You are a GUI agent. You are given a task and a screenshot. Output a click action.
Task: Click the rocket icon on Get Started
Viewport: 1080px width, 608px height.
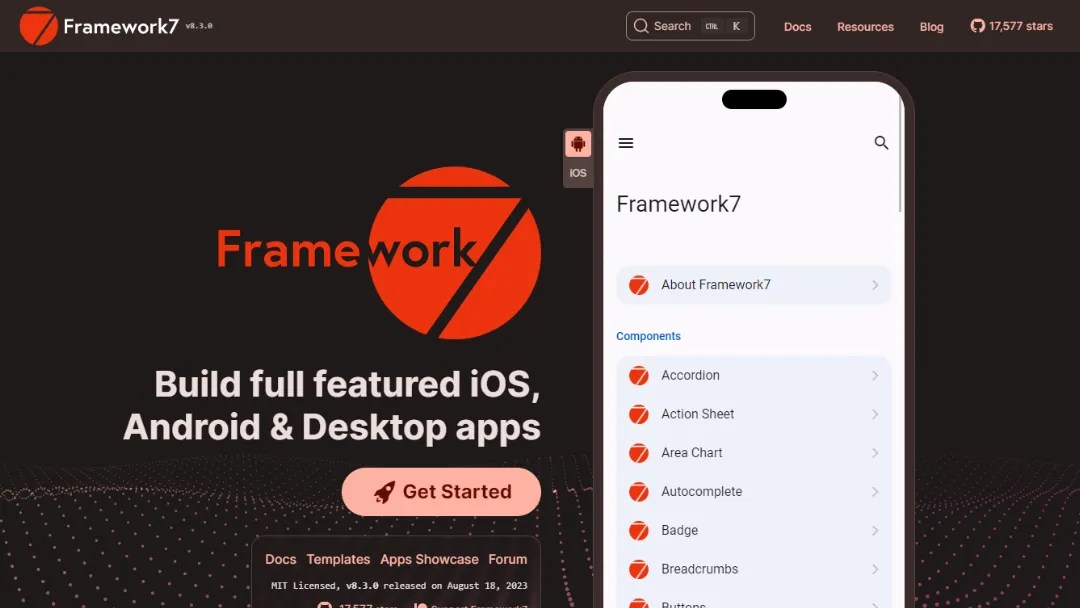coord(384,492)
